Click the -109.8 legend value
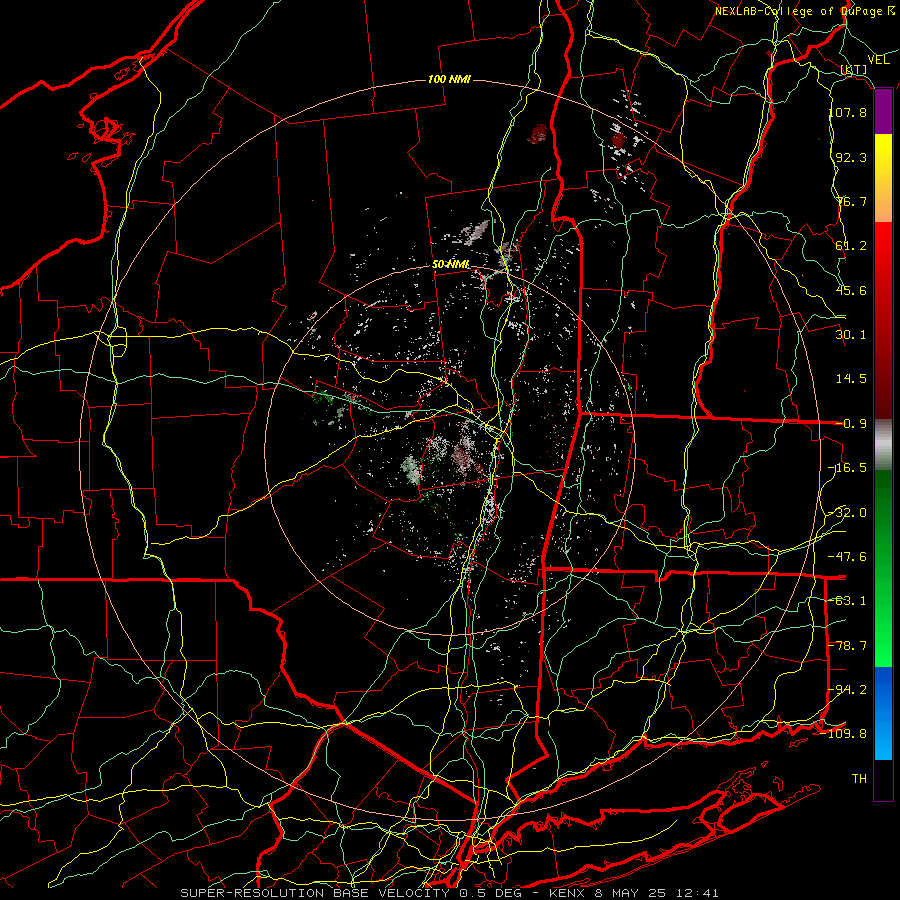 844,734
